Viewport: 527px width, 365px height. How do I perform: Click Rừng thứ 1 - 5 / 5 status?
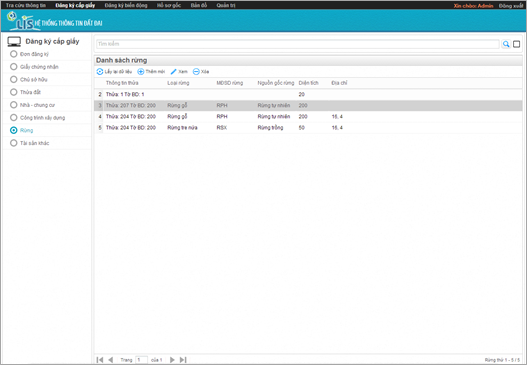(x=502, y=360)
